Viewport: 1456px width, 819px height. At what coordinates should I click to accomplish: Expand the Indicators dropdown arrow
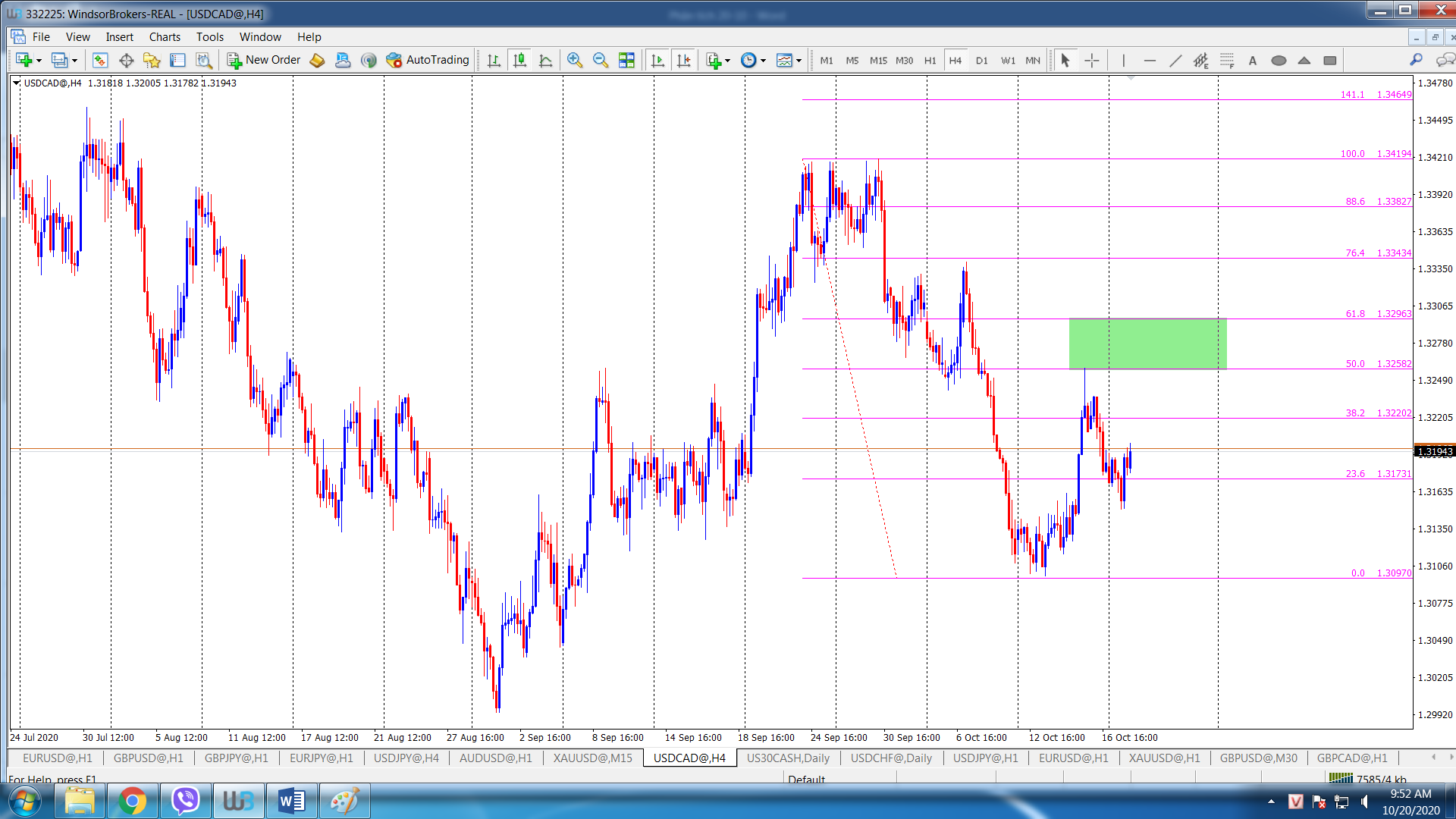728,61
